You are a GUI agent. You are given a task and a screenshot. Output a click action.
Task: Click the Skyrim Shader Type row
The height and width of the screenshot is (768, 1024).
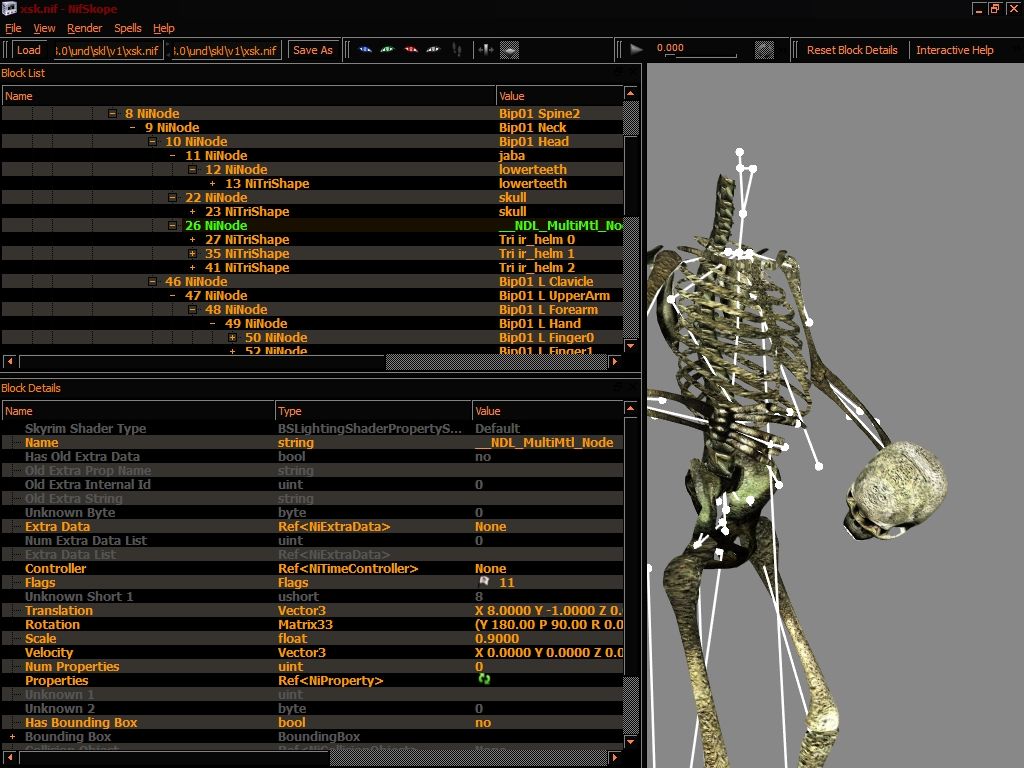point(312,428)
